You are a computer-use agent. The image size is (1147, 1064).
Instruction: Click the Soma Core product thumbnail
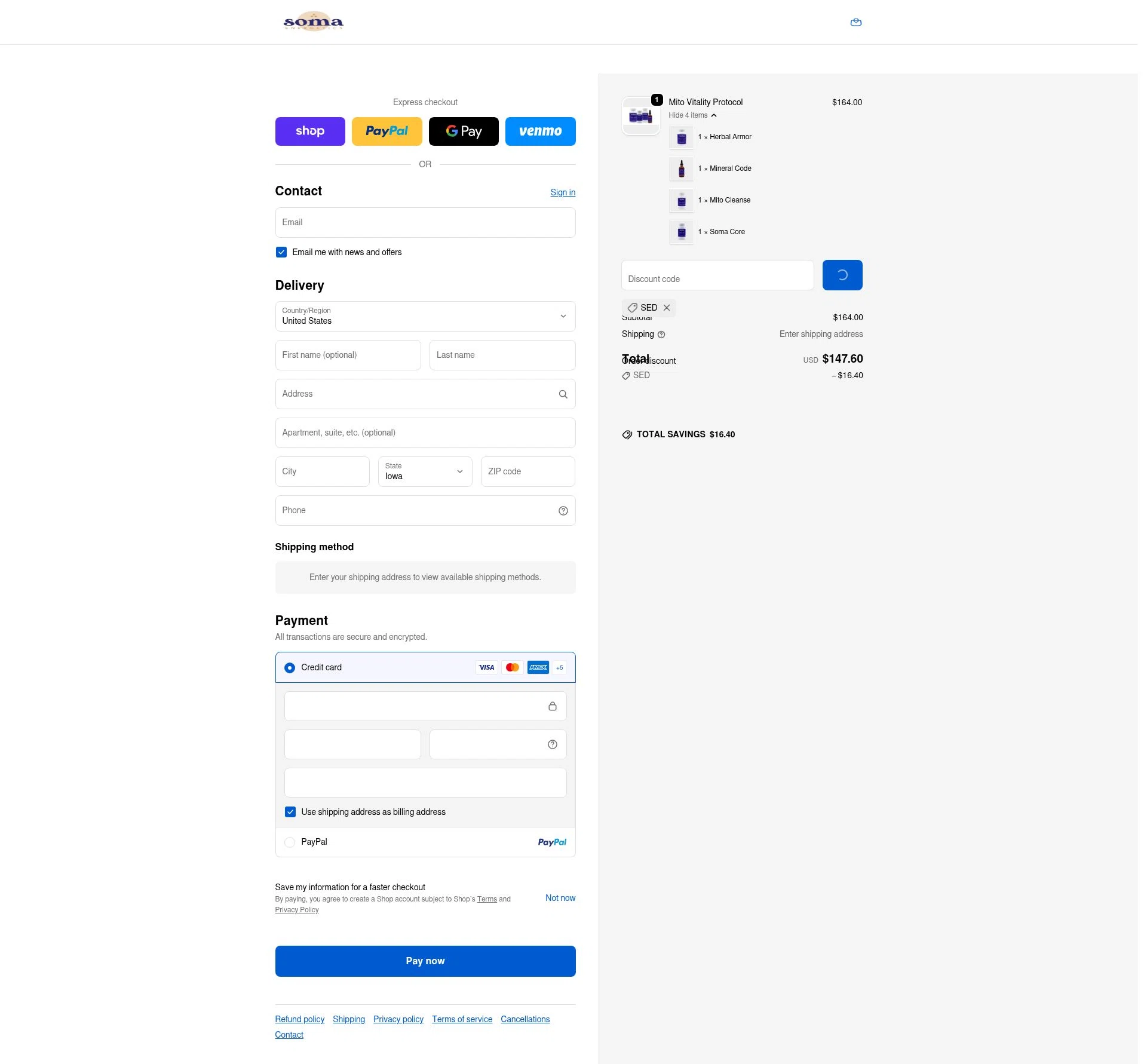tap(681, 232)
